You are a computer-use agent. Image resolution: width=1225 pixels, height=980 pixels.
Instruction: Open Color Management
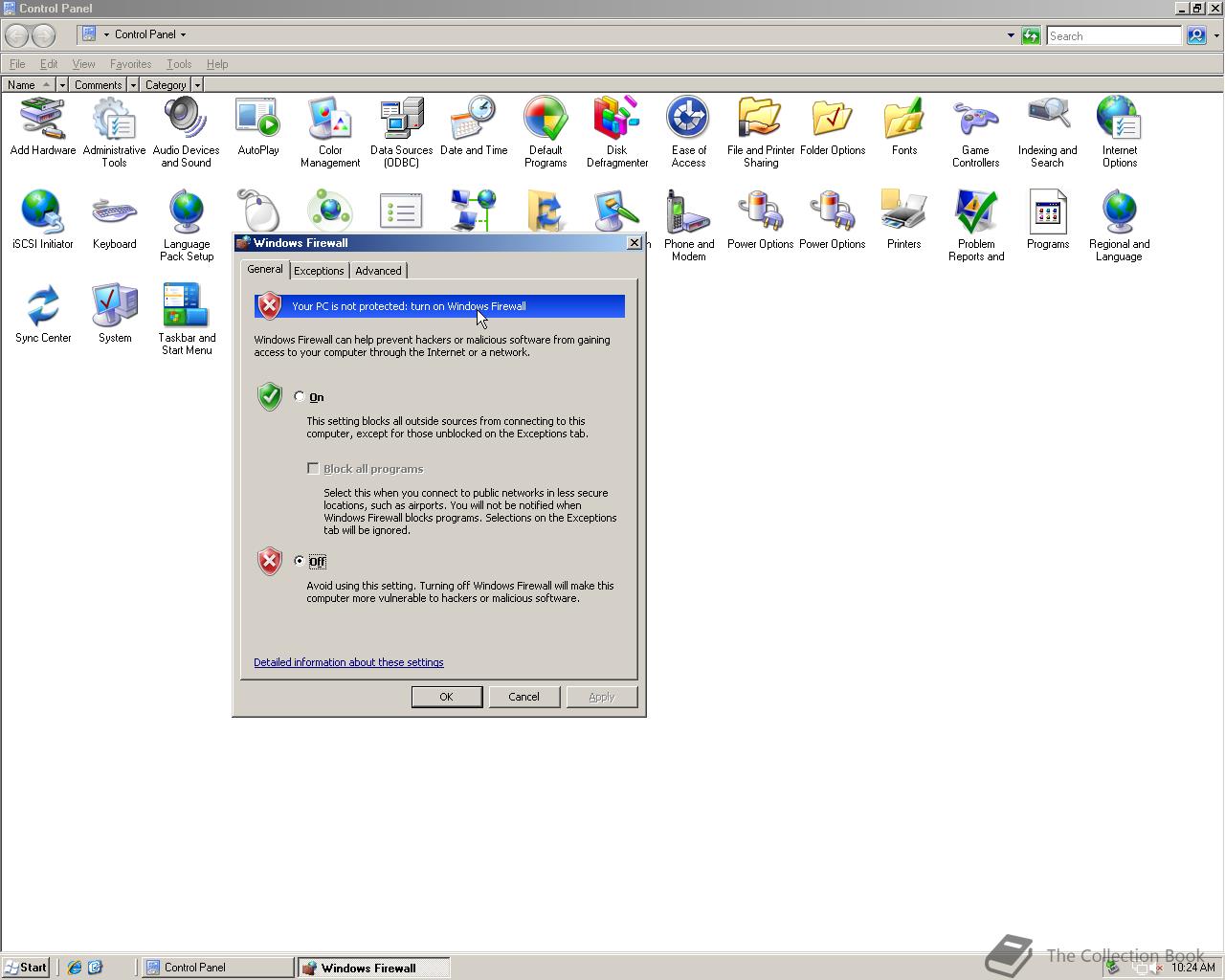330,132
